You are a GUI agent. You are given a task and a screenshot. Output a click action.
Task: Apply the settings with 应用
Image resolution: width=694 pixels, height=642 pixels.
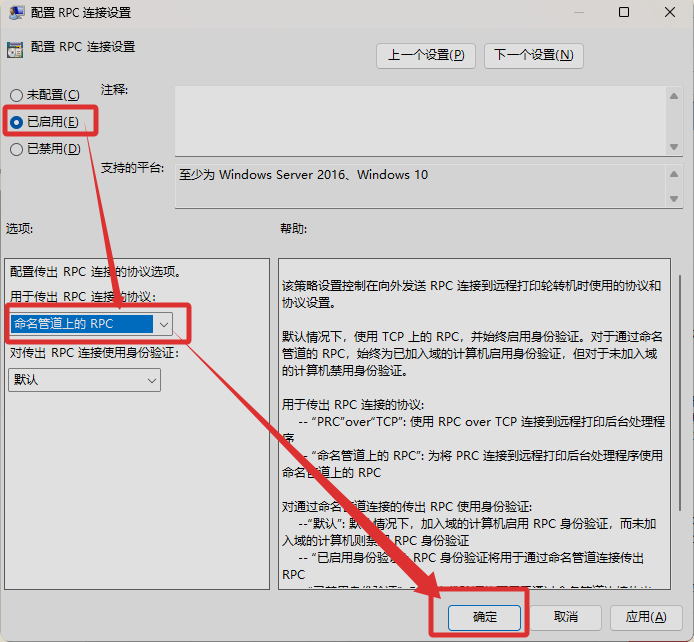645,617
